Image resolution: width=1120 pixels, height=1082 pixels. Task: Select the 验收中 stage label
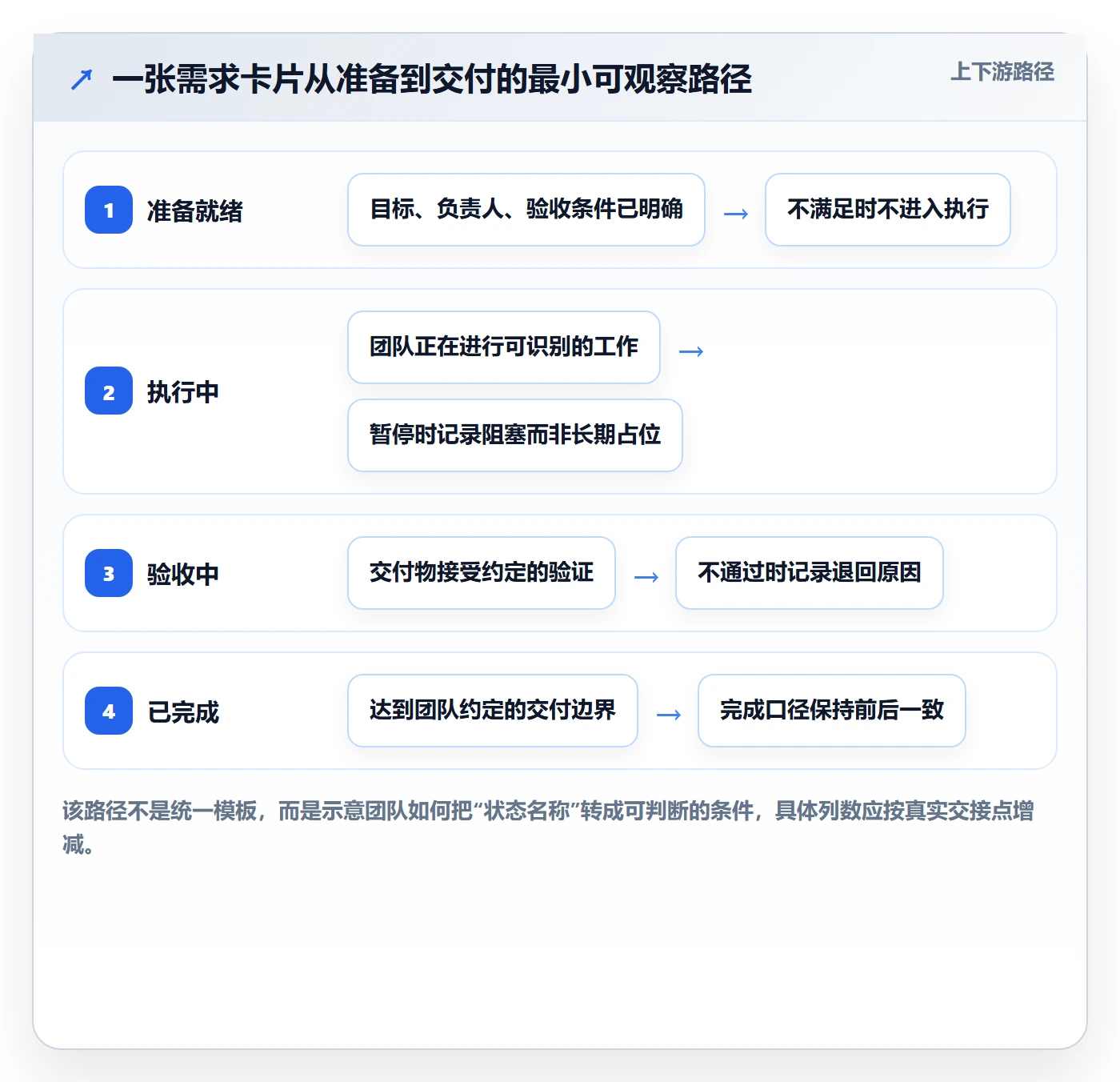coord(182,574)
